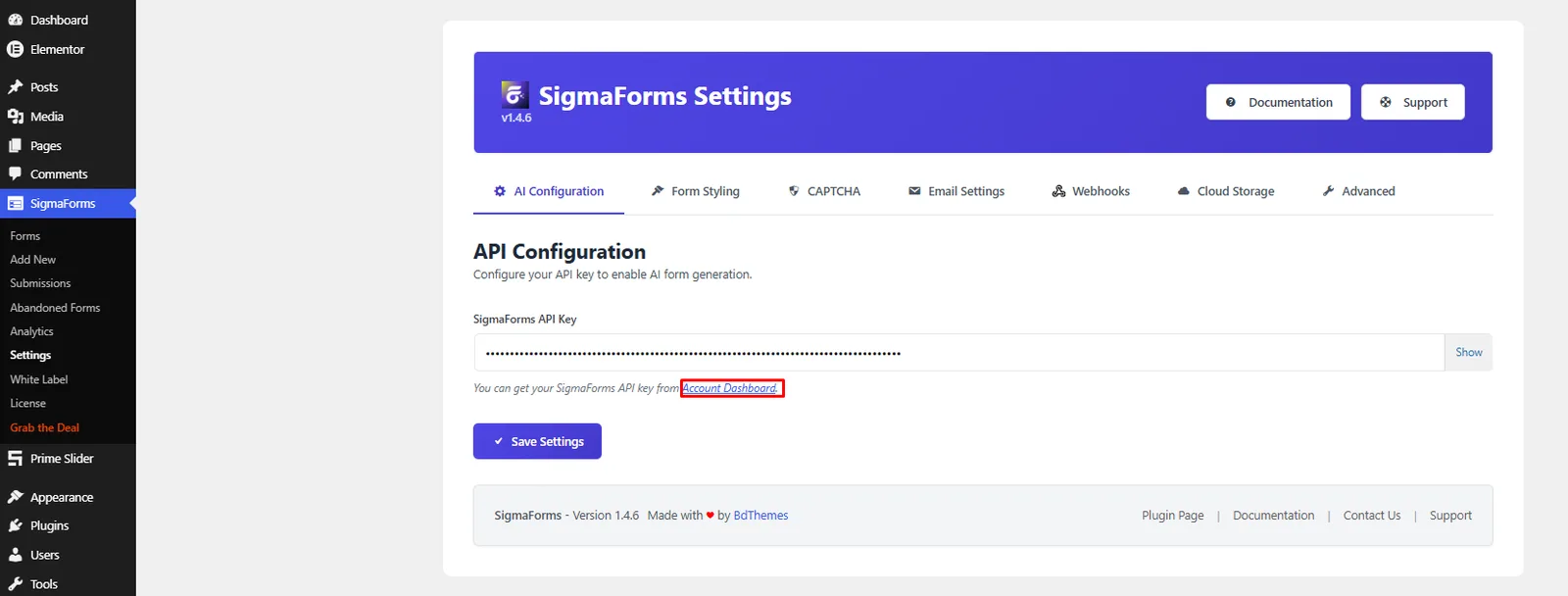
Task: Open Submissions submenu item
Action: (x=40, y=283)
